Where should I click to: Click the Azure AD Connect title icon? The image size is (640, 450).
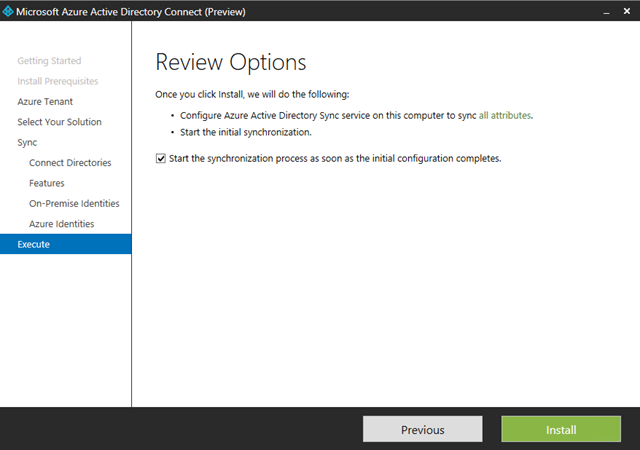8,11
